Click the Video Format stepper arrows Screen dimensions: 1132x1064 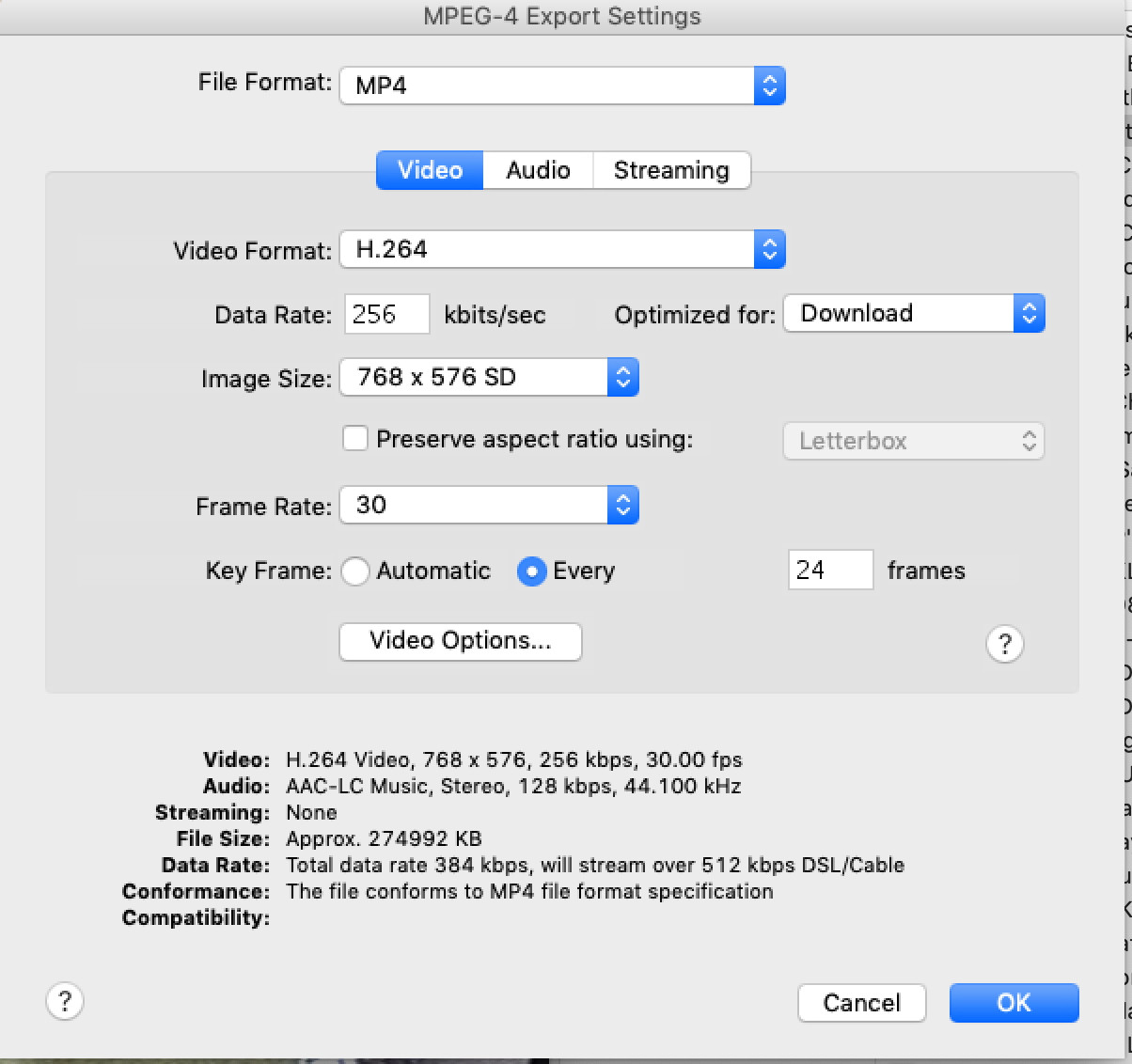click(x=769, y=250)
